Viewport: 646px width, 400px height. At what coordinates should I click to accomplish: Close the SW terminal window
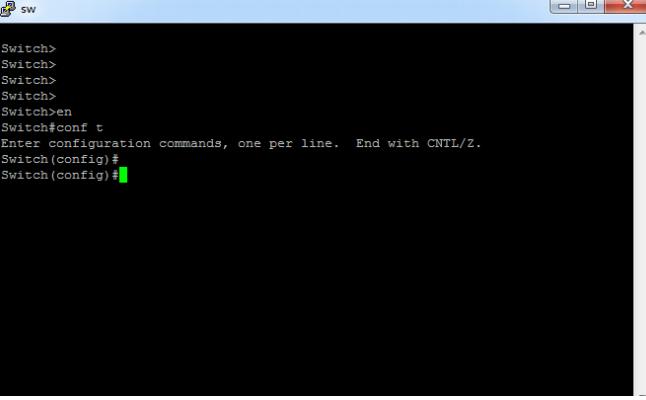(x=626, y=5)
